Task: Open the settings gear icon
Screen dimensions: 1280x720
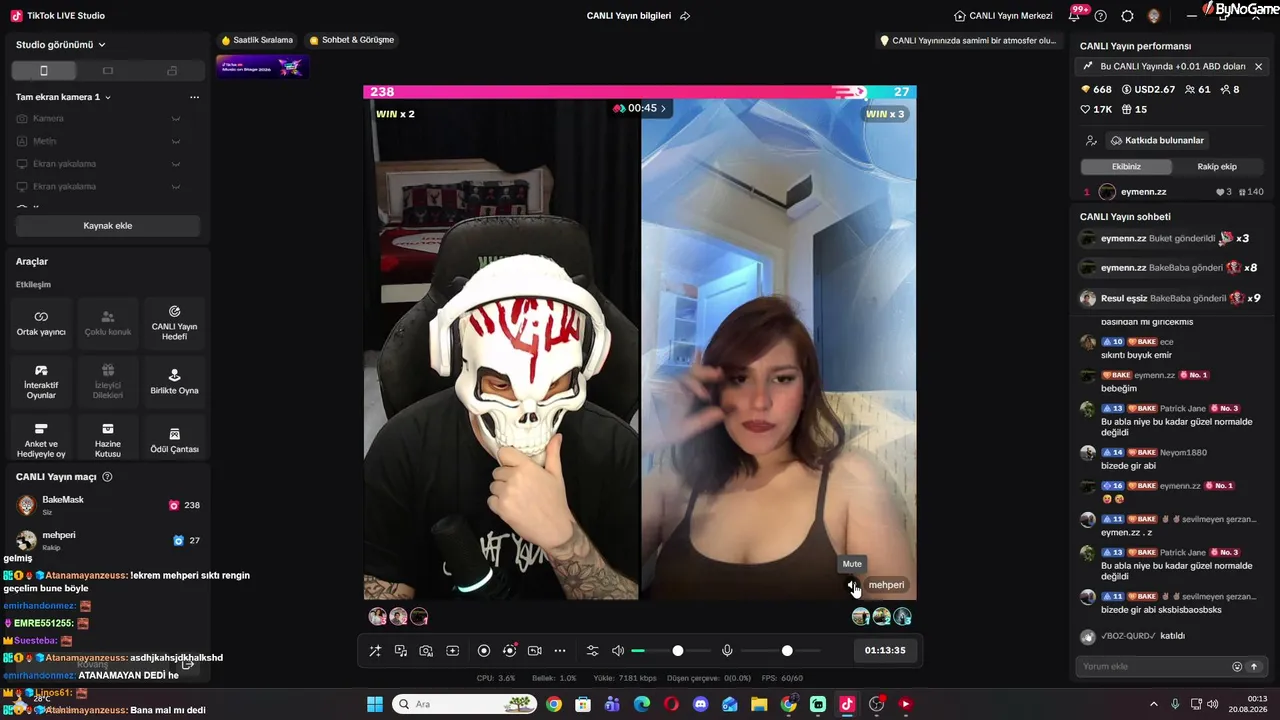Action: coord(1127,16)
